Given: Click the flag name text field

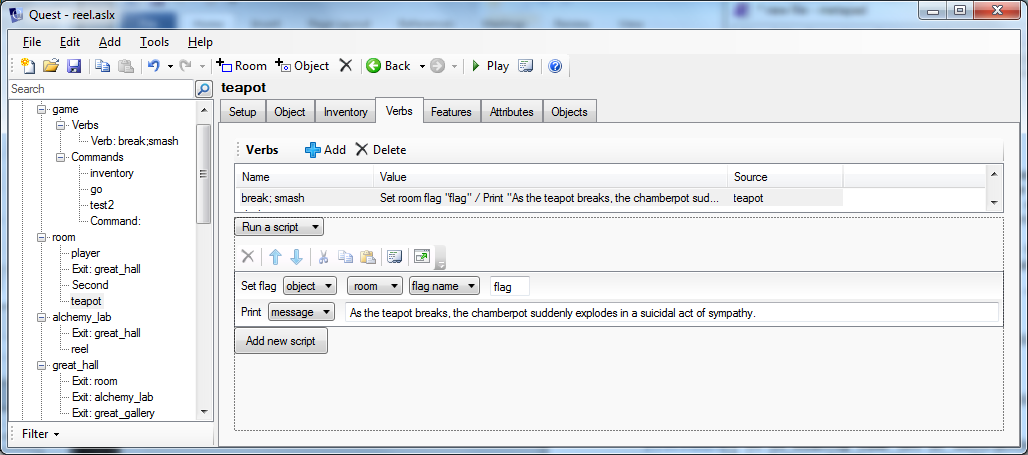Looking at the screenshot, I should point(510,287).
